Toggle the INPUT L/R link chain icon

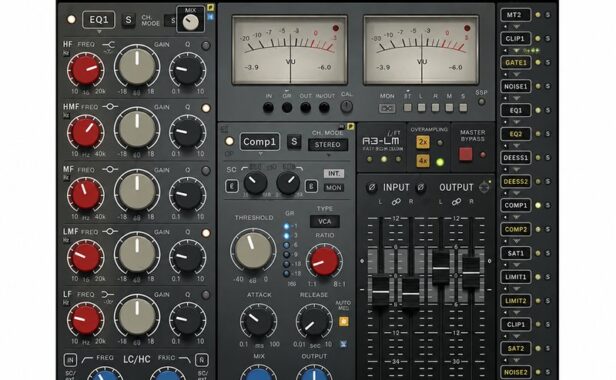click(x=396, y=202)
